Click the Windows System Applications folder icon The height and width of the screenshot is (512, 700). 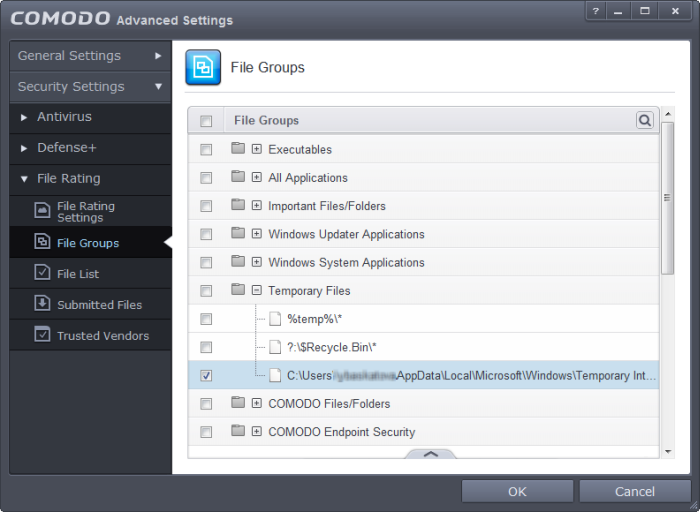238,261
